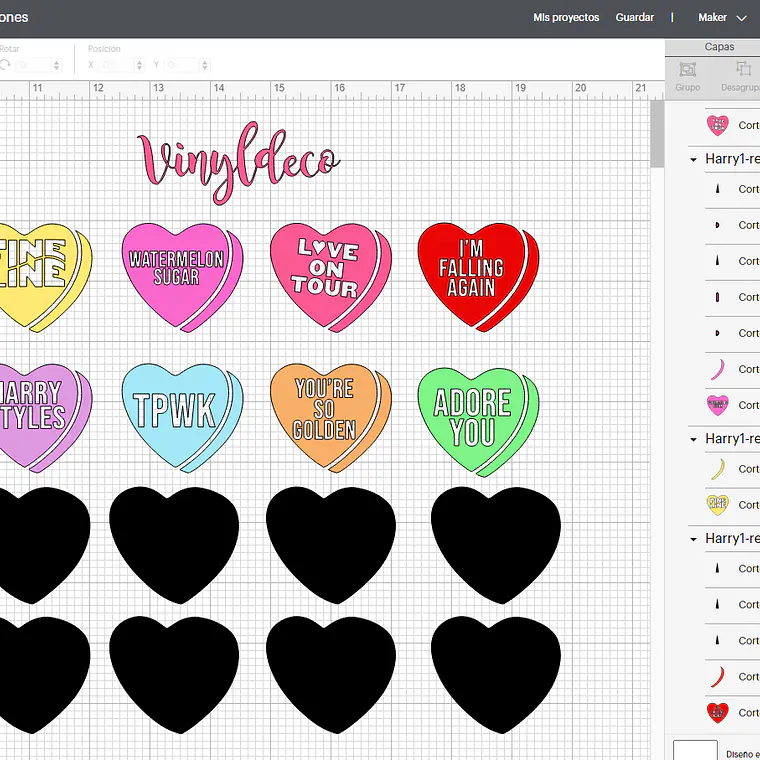The image size is (760, 760).
Task: Click Guardar to save the project
Action: [634, 17]
